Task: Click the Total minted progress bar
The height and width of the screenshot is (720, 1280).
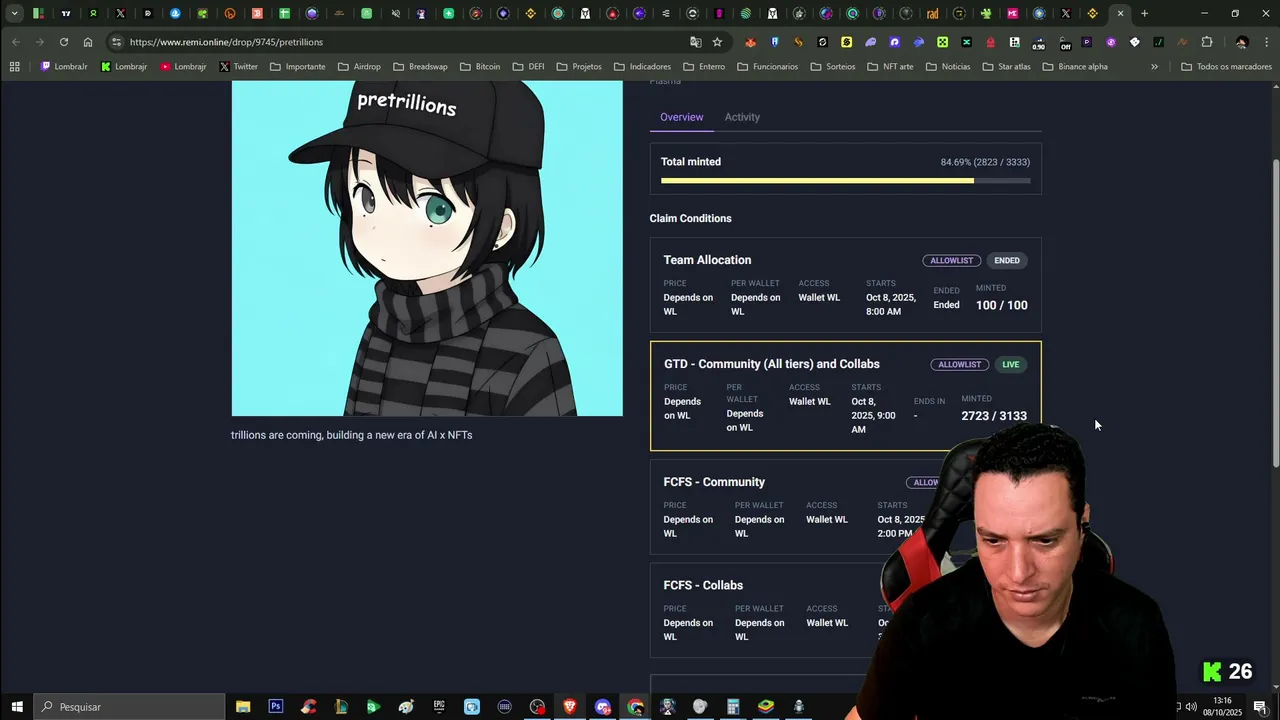Action: [x=845, y=181]
